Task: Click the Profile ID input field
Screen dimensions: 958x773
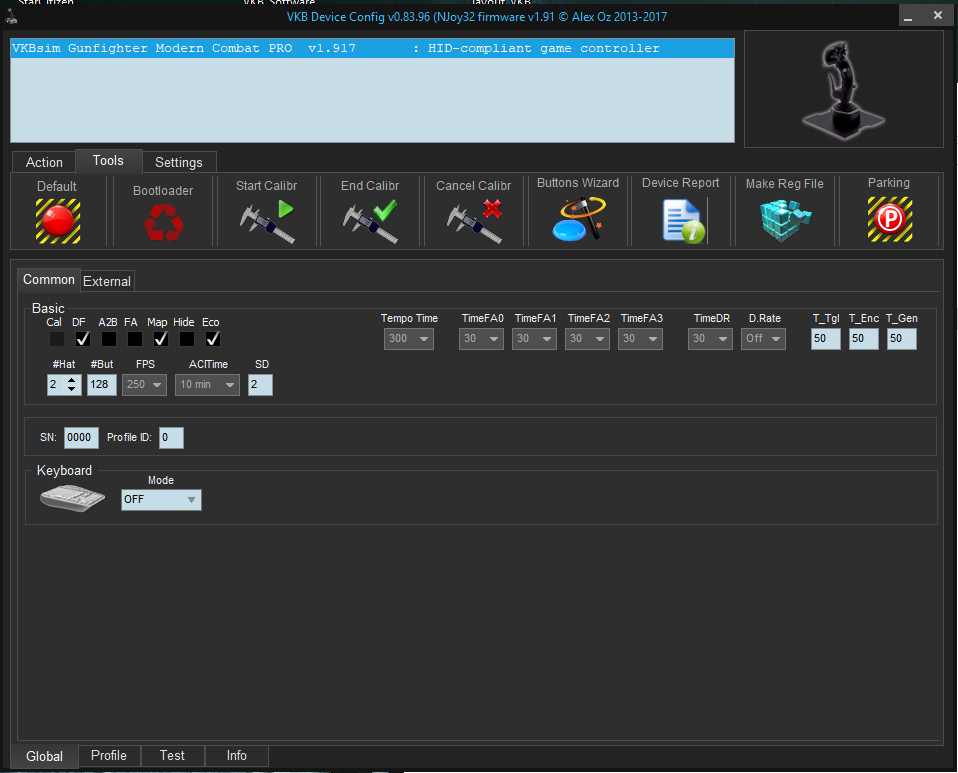Action: [171, 438]
